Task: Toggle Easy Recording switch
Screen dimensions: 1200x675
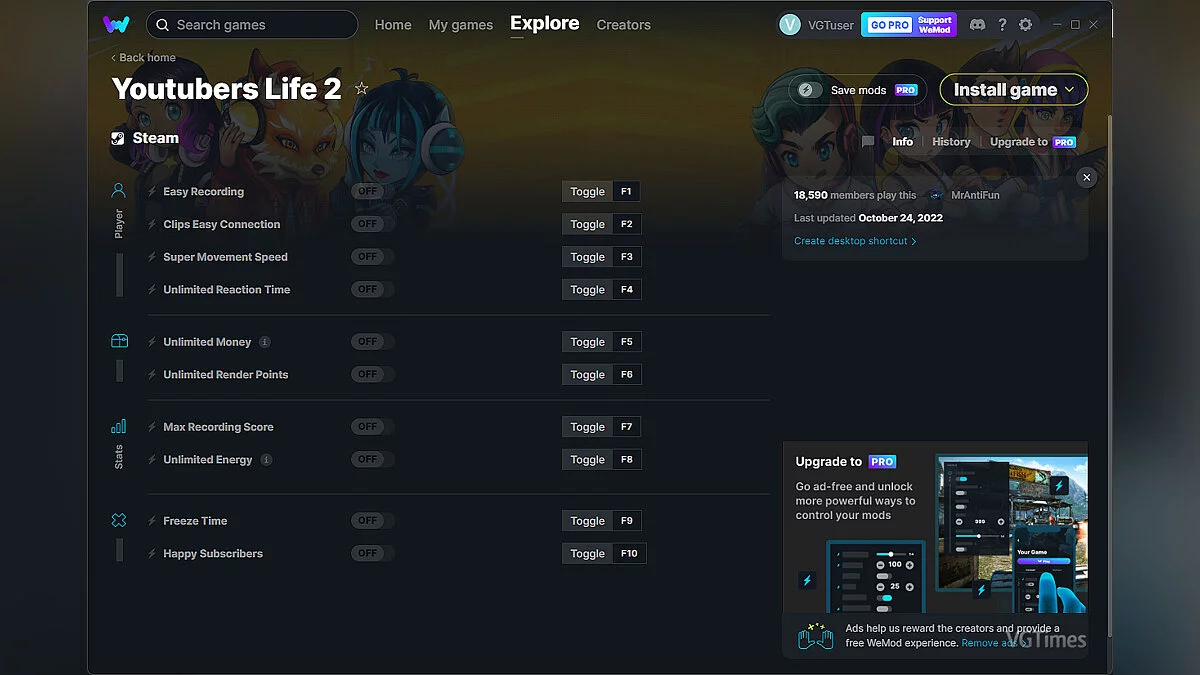Action: [x=372, y=192]
